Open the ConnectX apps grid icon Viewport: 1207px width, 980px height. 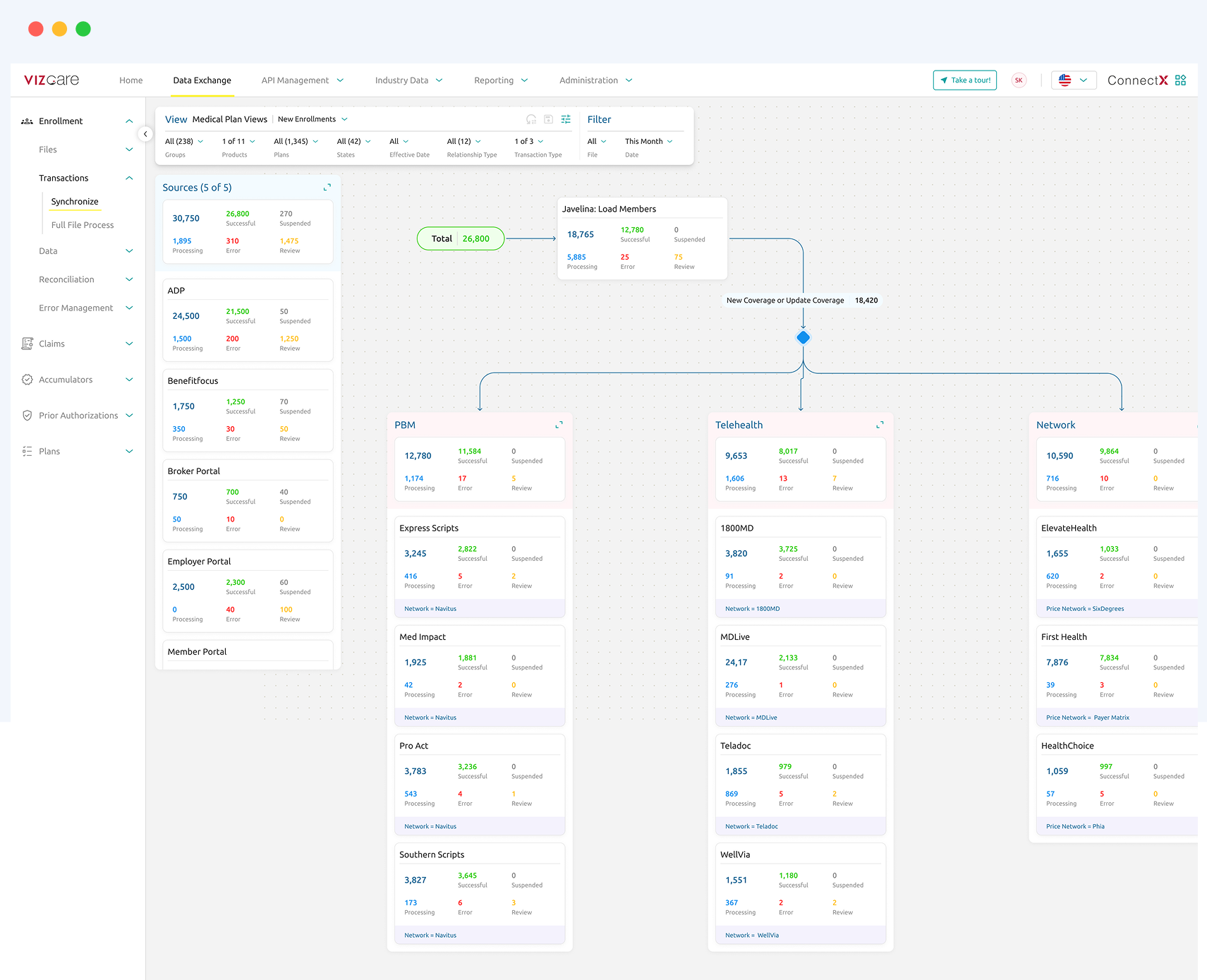pos(1181,80)
